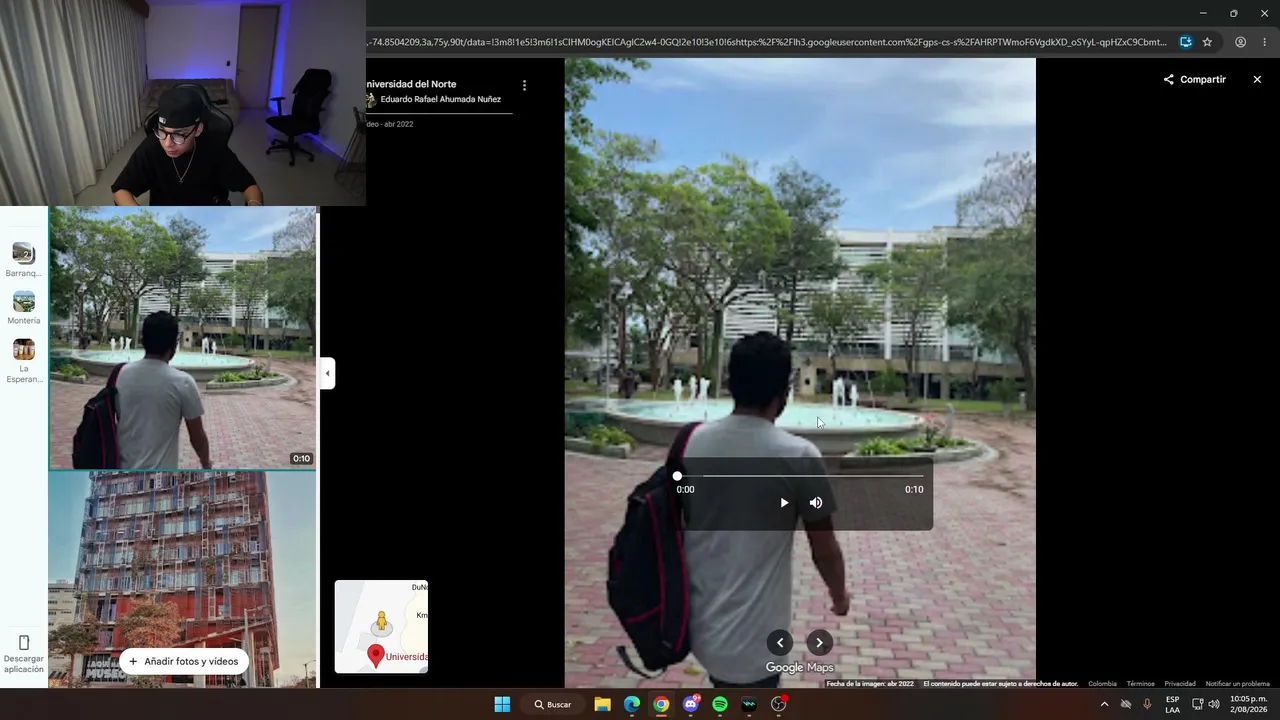1280x720 pixels.
Task: Select the red museum building photo
Action: 183,580
